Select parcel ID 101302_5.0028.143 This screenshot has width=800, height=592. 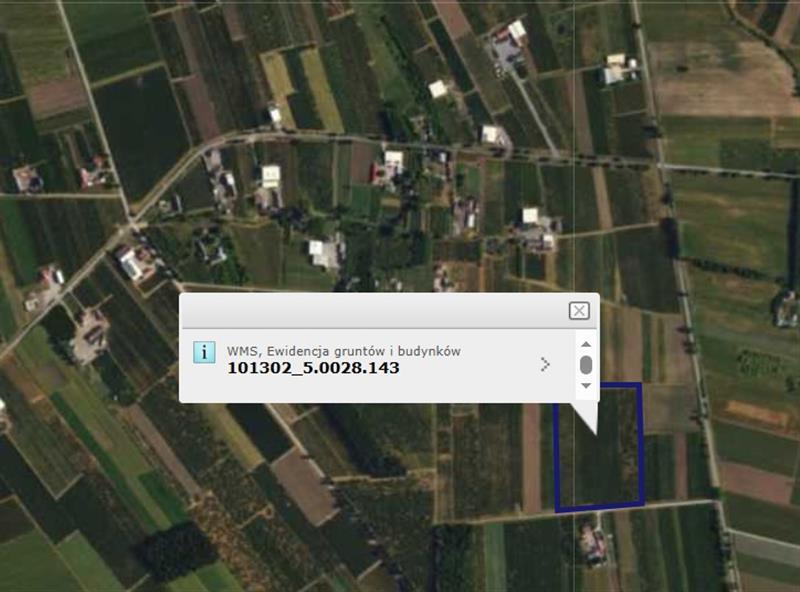click(x=313, y=368)
